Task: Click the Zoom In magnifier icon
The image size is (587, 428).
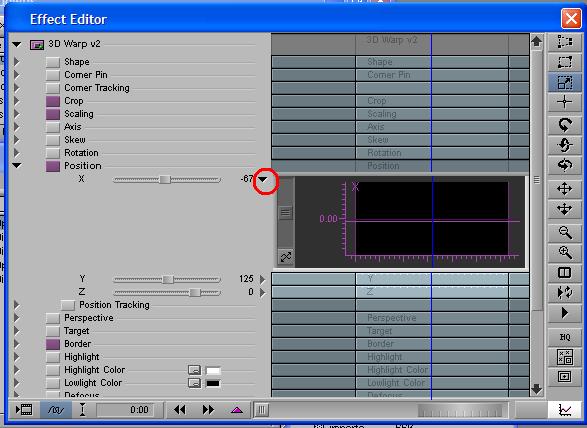Action: pyautogui.click(x=564, y=253)
